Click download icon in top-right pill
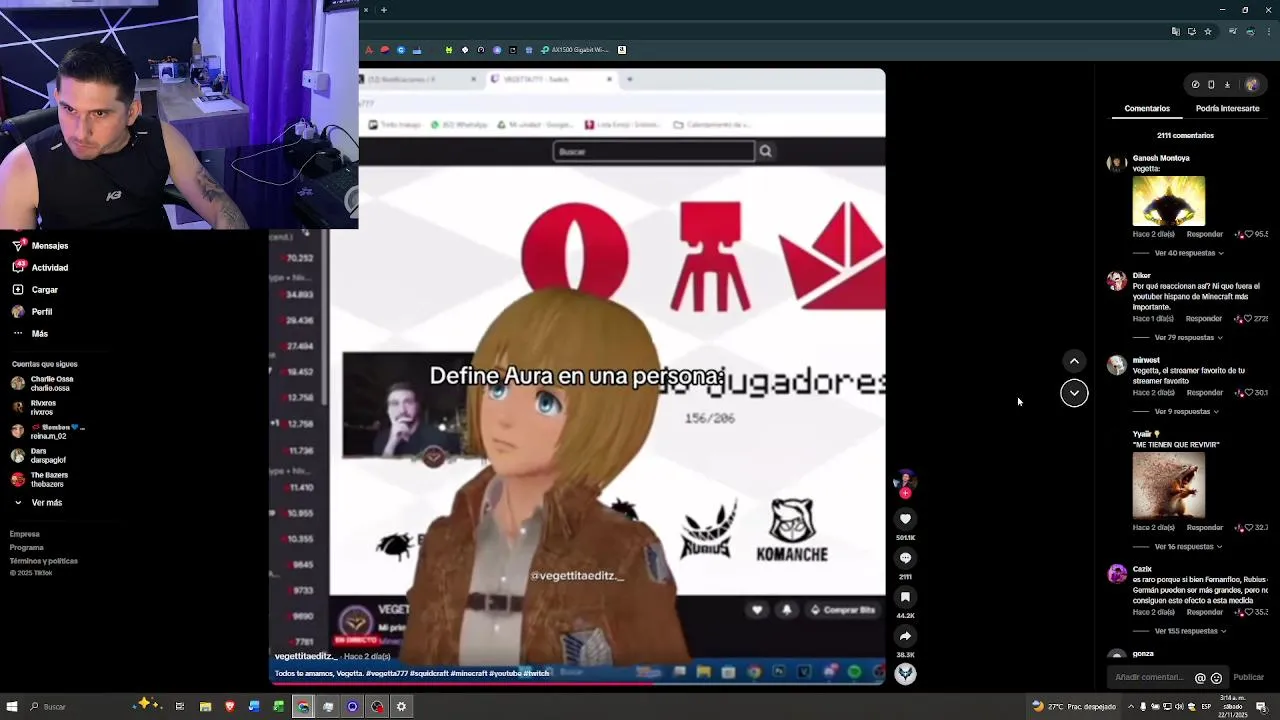The image size is (1280, 720). pyautogui.click(x=1227, y=85)
